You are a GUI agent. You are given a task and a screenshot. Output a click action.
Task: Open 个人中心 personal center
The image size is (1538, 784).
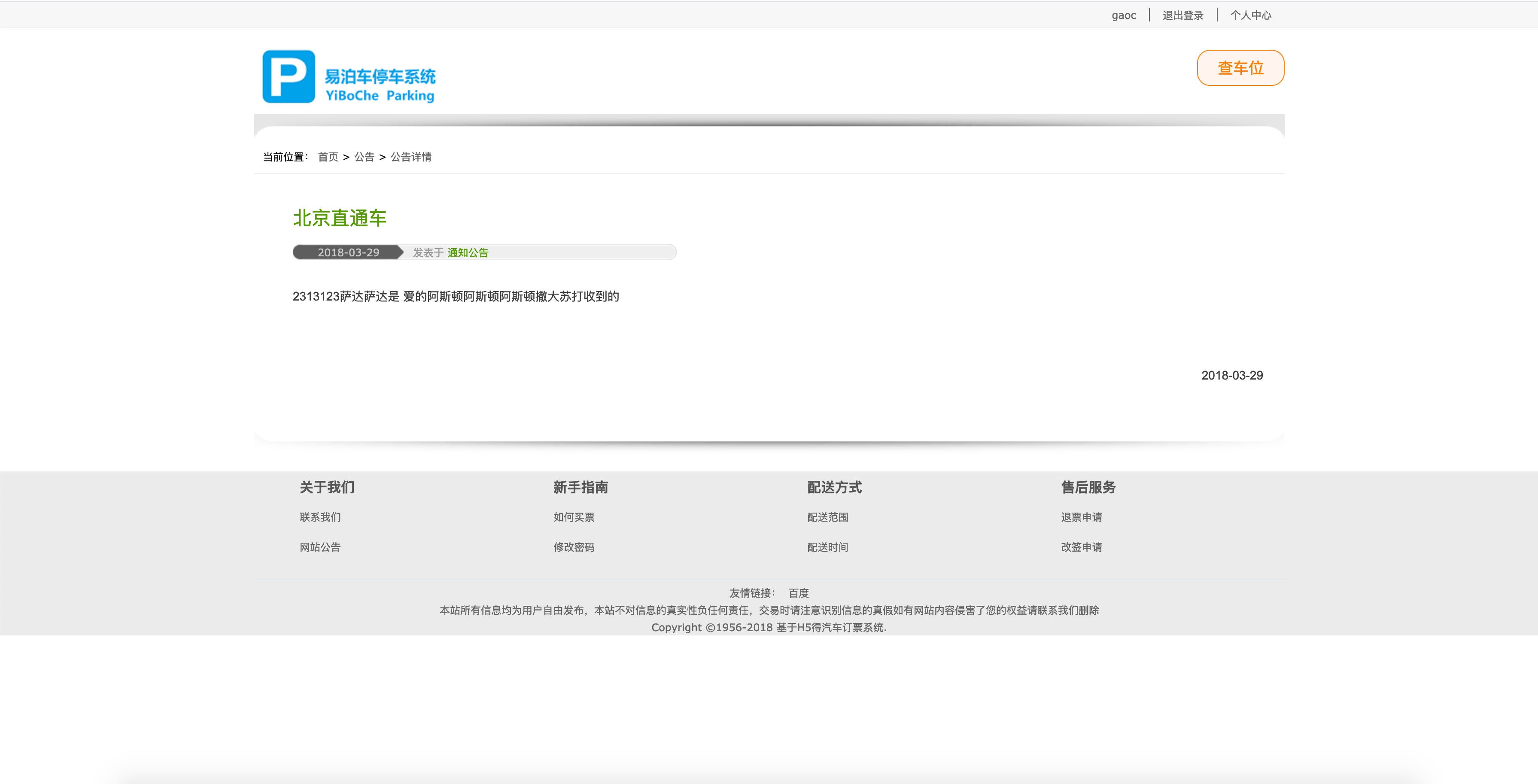pos(1251,15)
